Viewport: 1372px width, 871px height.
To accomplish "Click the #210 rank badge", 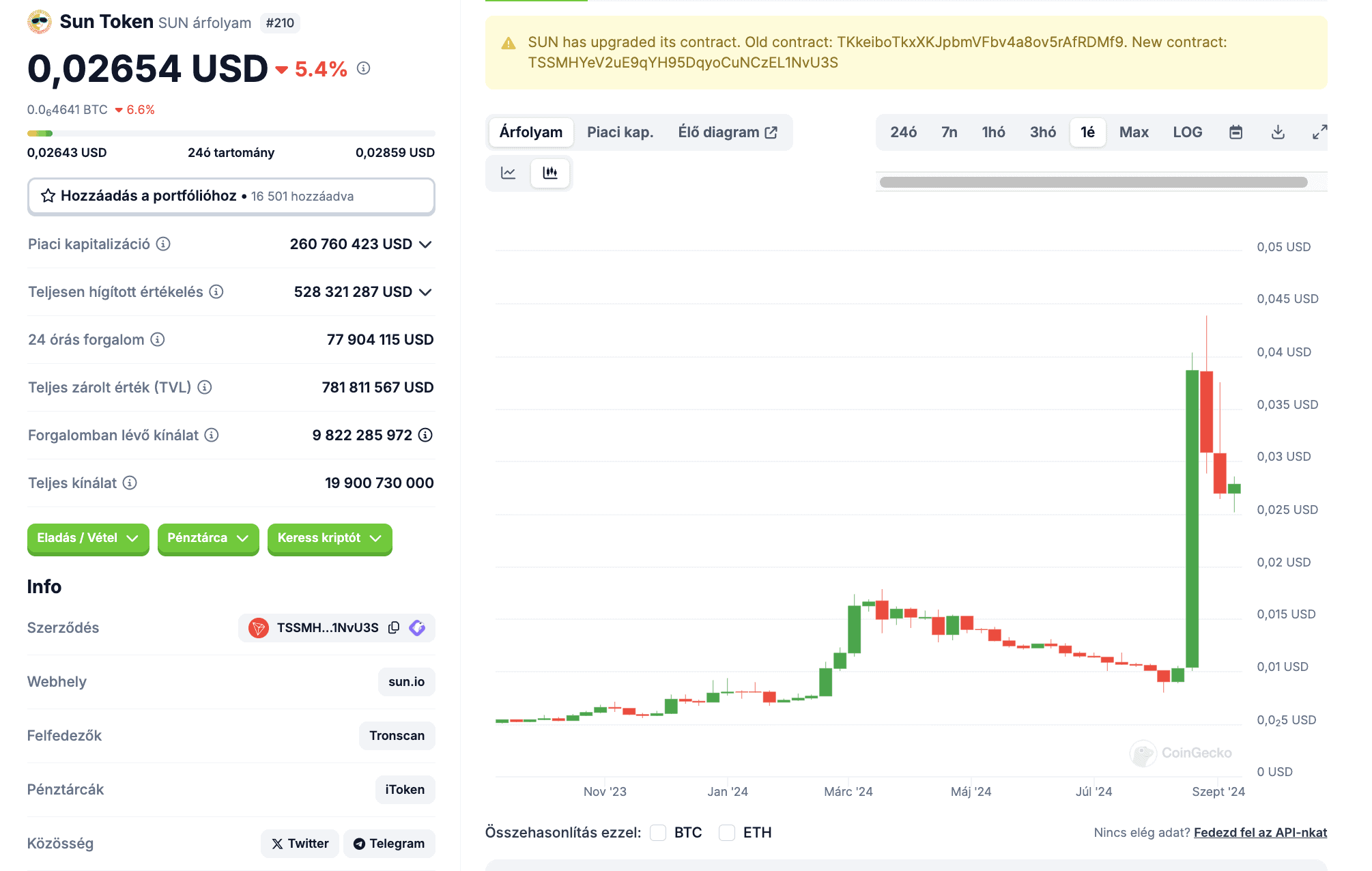I will tap(280, 23).
